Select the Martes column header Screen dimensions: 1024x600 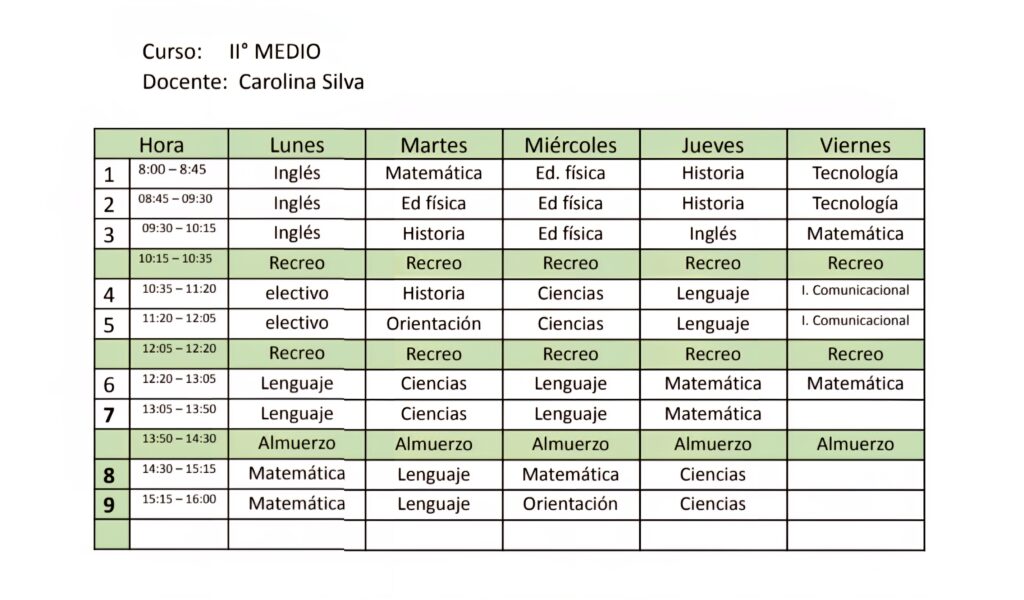pos(434,144)
